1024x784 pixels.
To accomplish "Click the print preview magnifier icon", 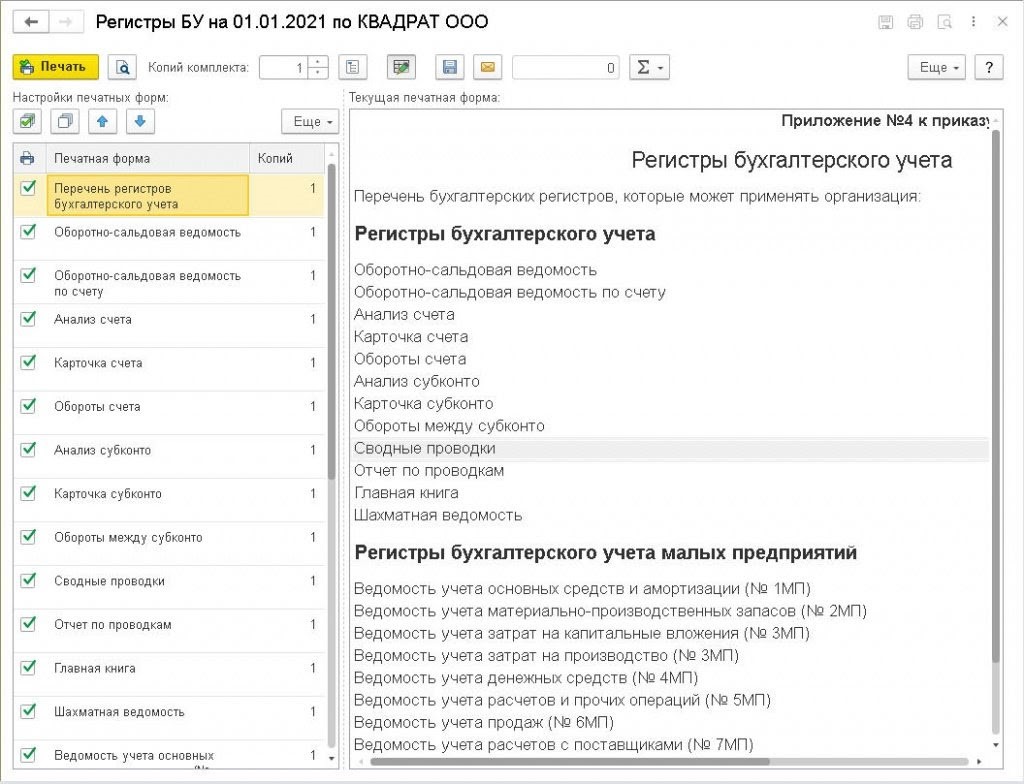I will [122, 67].
